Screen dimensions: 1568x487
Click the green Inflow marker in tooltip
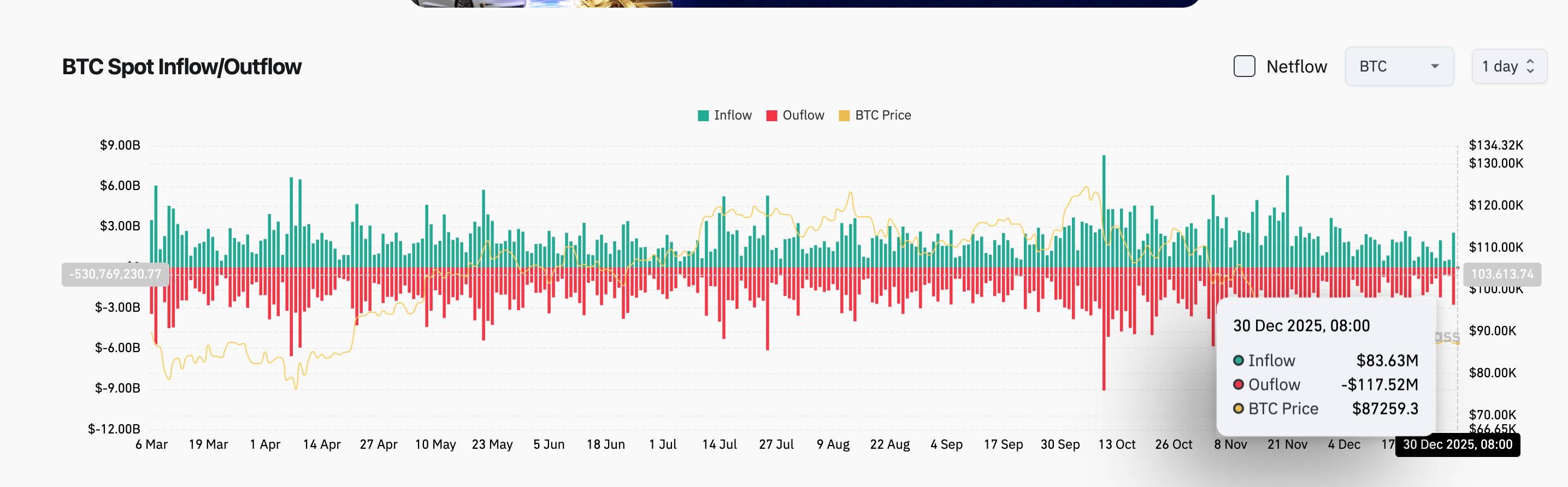1238,360
